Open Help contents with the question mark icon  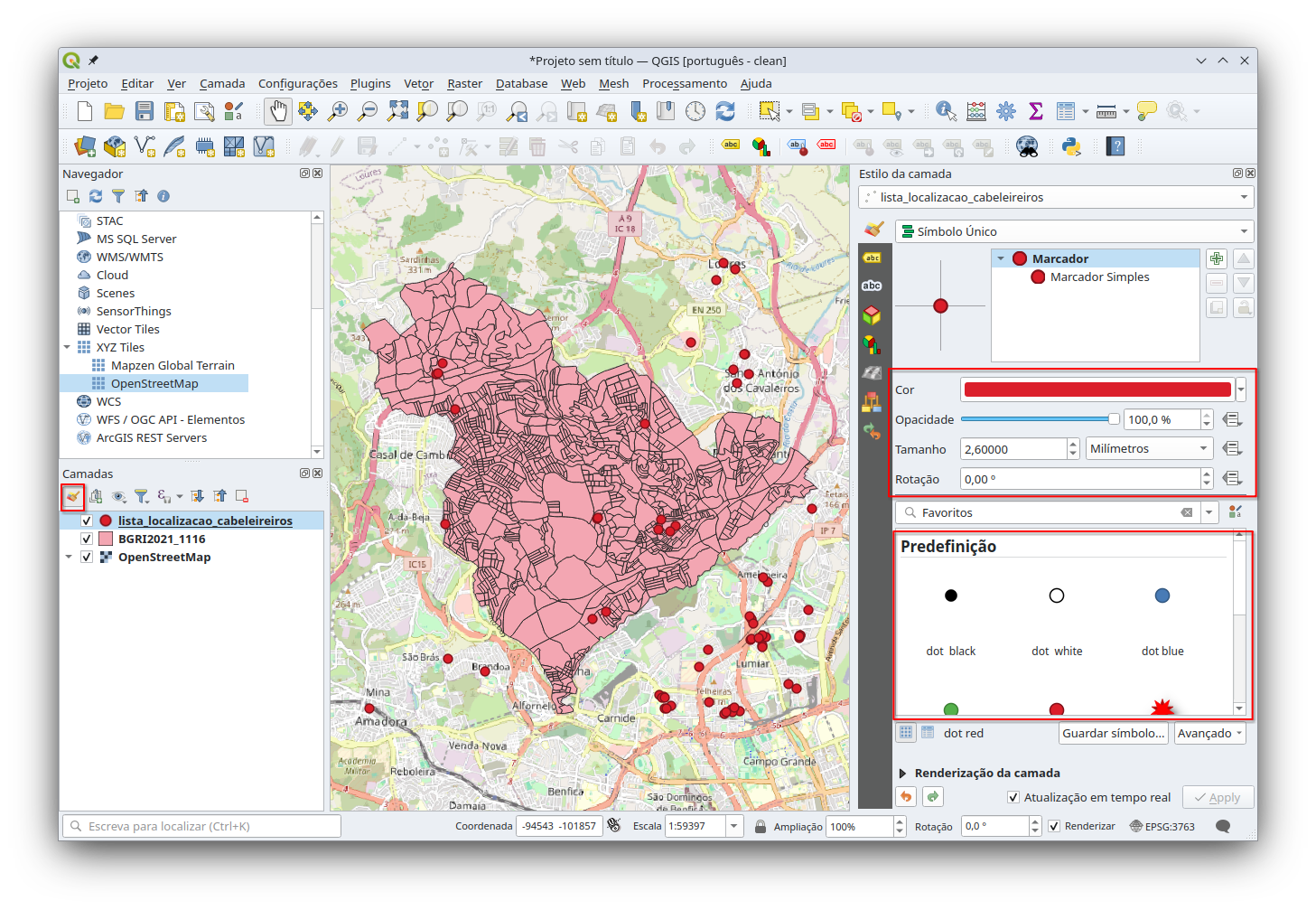coord(1115,146)
